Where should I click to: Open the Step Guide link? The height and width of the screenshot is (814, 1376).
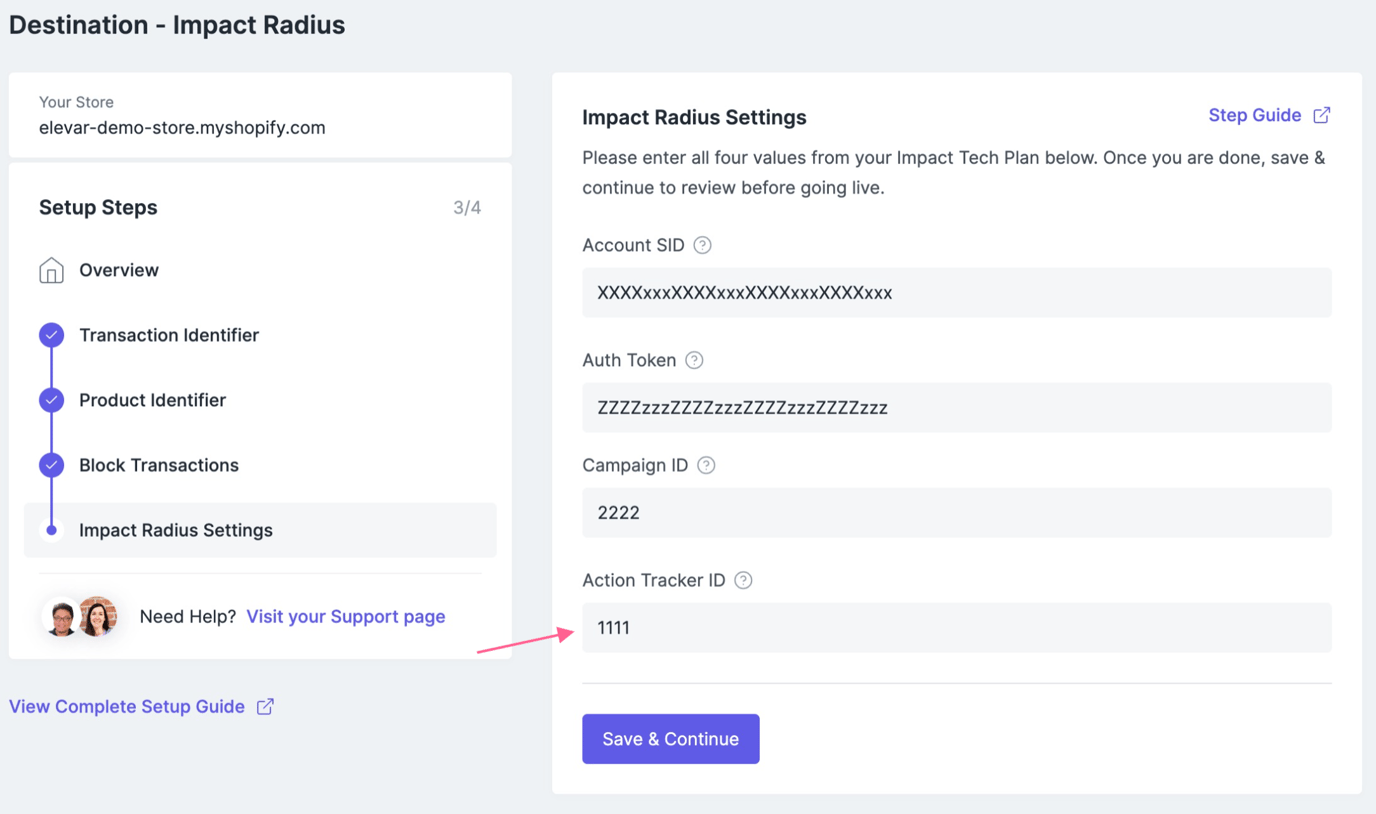[1254, 114]
